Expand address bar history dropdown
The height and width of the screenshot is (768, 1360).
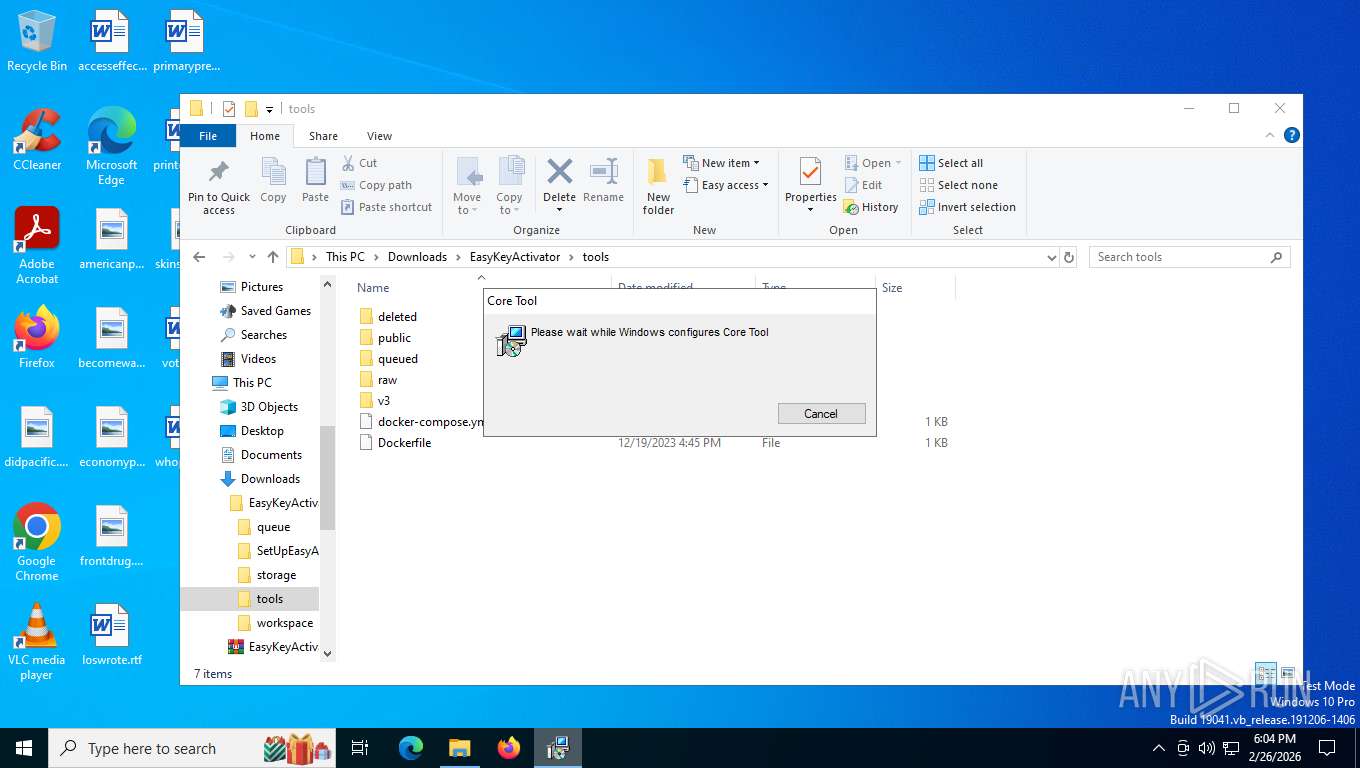pos(1051,257)
